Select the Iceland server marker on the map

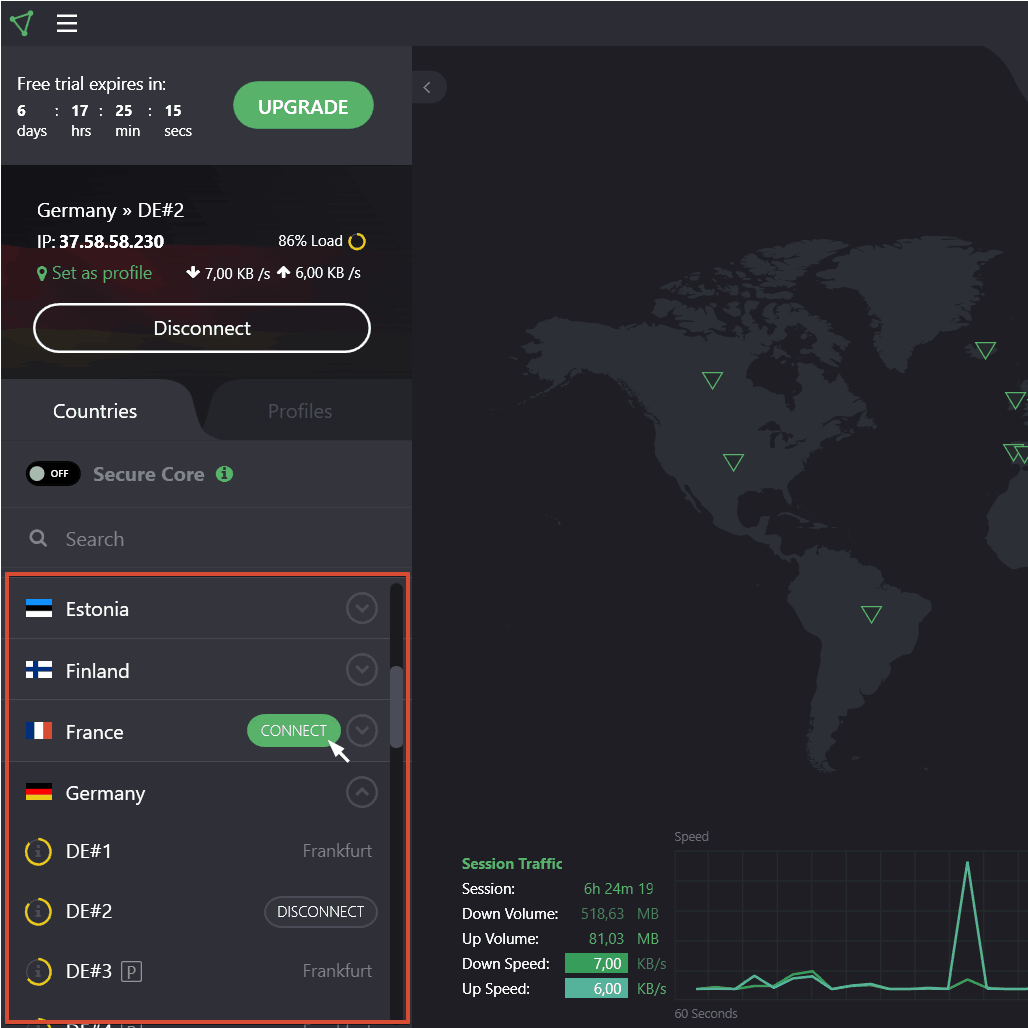coord(985,349)
